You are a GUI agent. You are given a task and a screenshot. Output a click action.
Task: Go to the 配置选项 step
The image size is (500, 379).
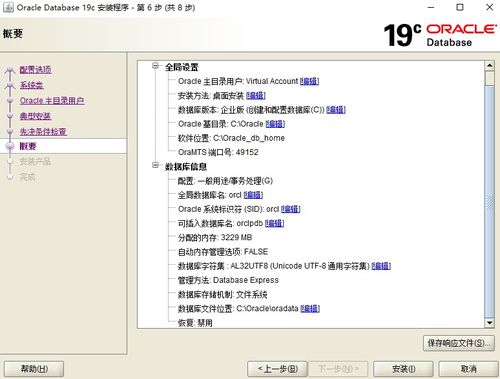[35, 70]
